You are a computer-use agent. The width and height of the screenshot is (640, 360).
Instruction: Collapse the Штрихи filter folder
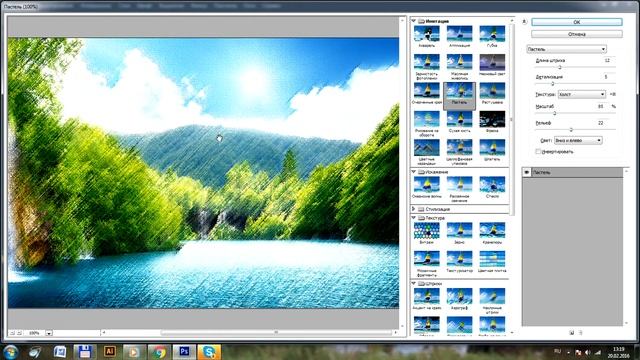[413, 283]
